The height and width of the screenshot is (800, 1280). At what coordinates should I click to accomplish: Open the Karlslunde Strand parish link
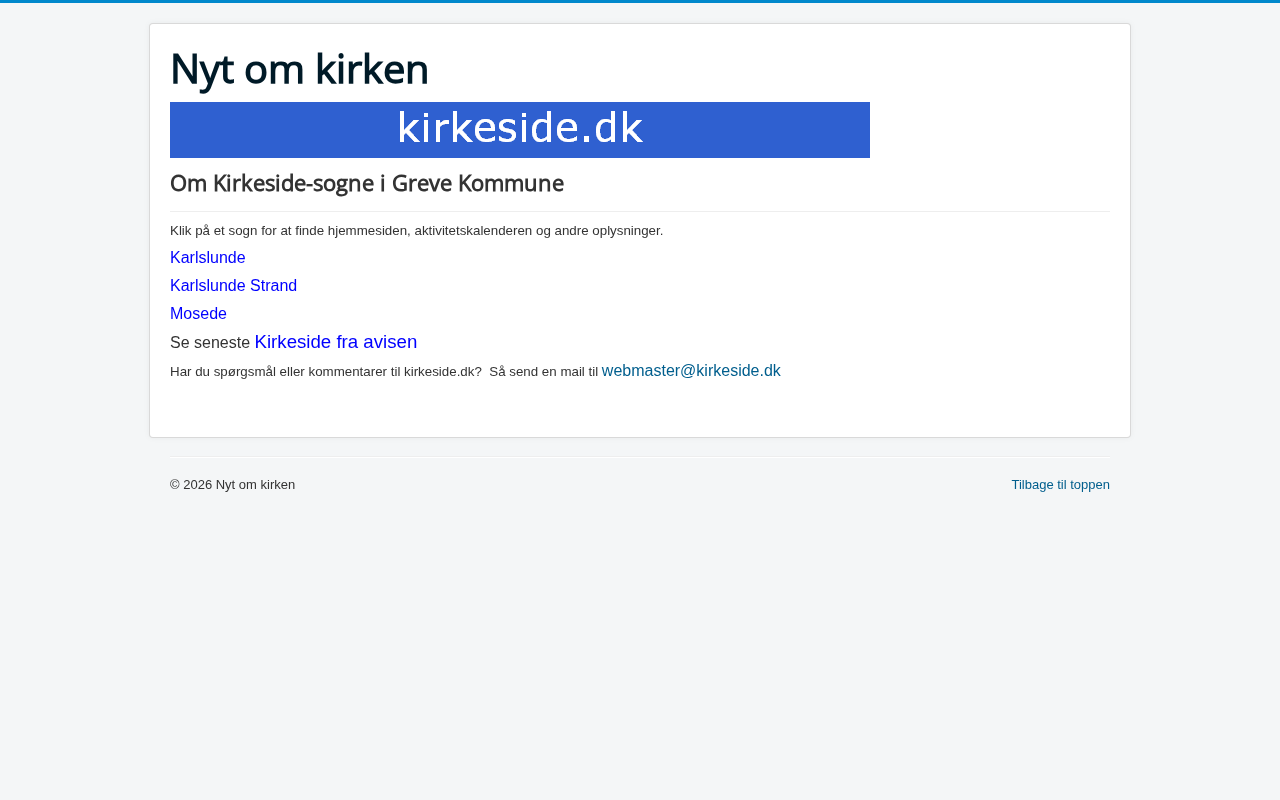point(233,286)
